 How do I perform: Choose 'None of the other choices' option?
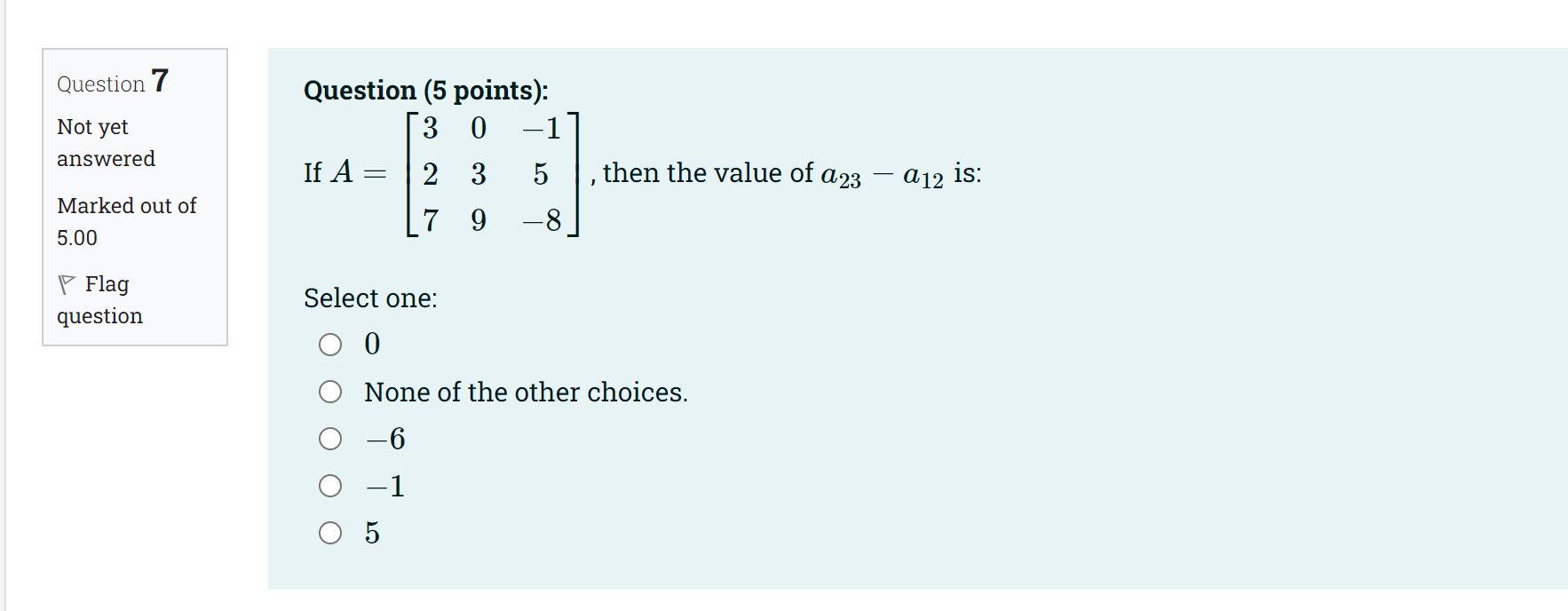pyautogui.click(x=329, y=392)
